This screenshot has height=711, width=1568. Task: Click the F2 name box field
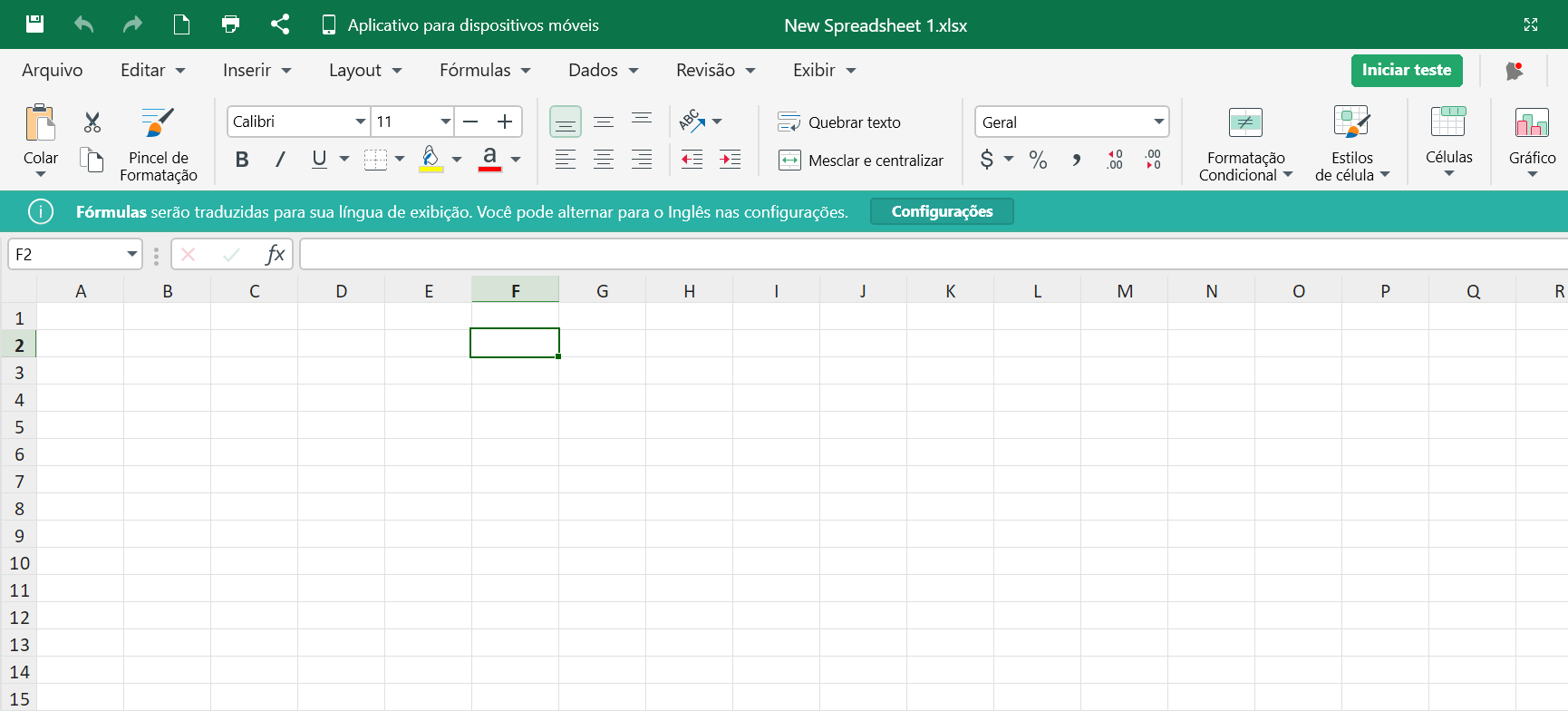[74, 255]
